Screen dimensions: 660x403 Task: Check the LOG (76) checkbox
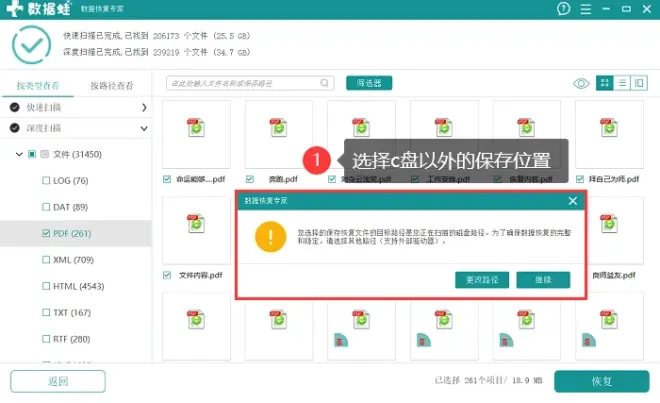pyautogui.click(x=46, y=180)
